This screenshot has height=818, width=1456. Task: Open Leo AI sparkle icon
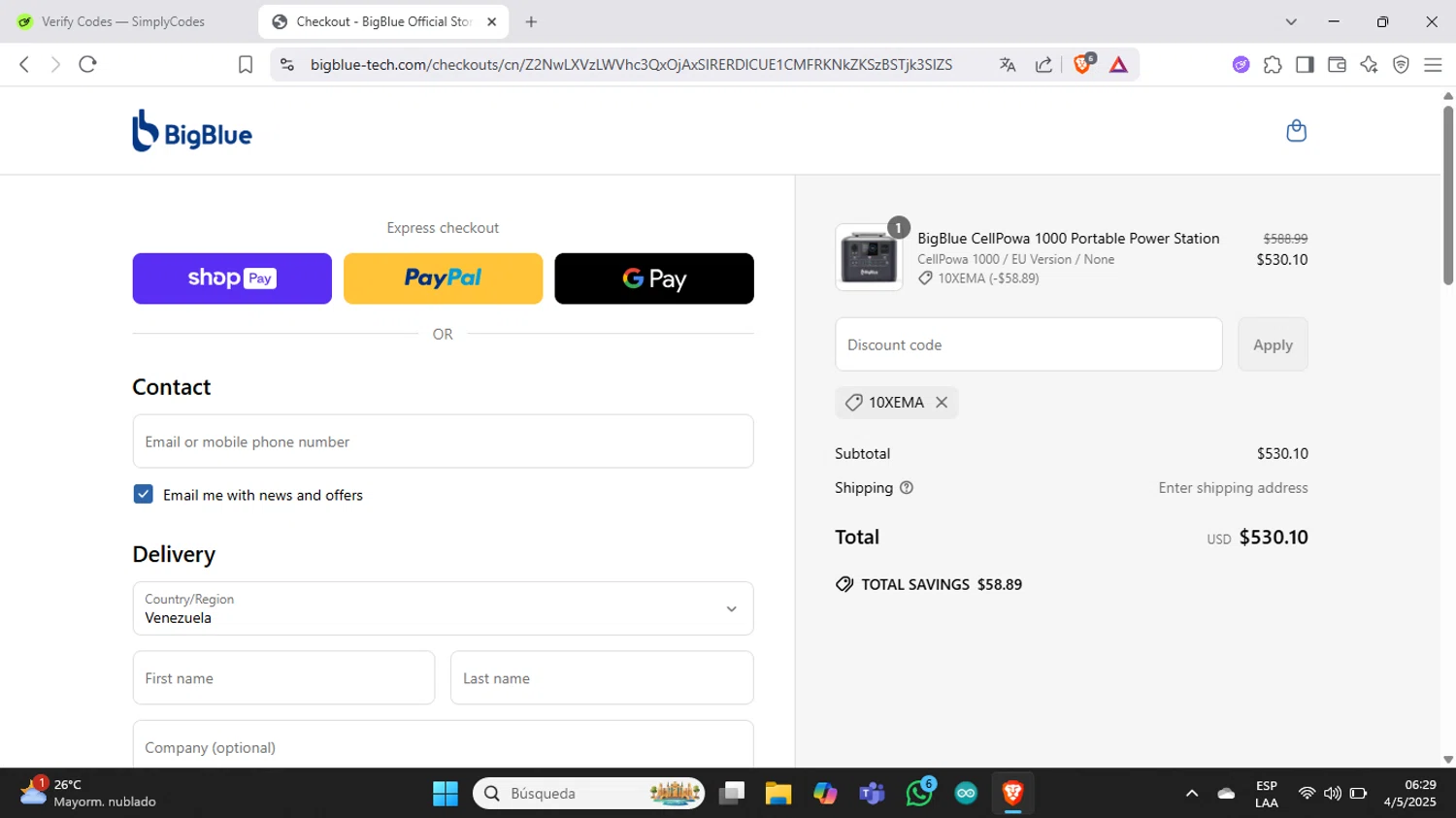point(1369,64)
